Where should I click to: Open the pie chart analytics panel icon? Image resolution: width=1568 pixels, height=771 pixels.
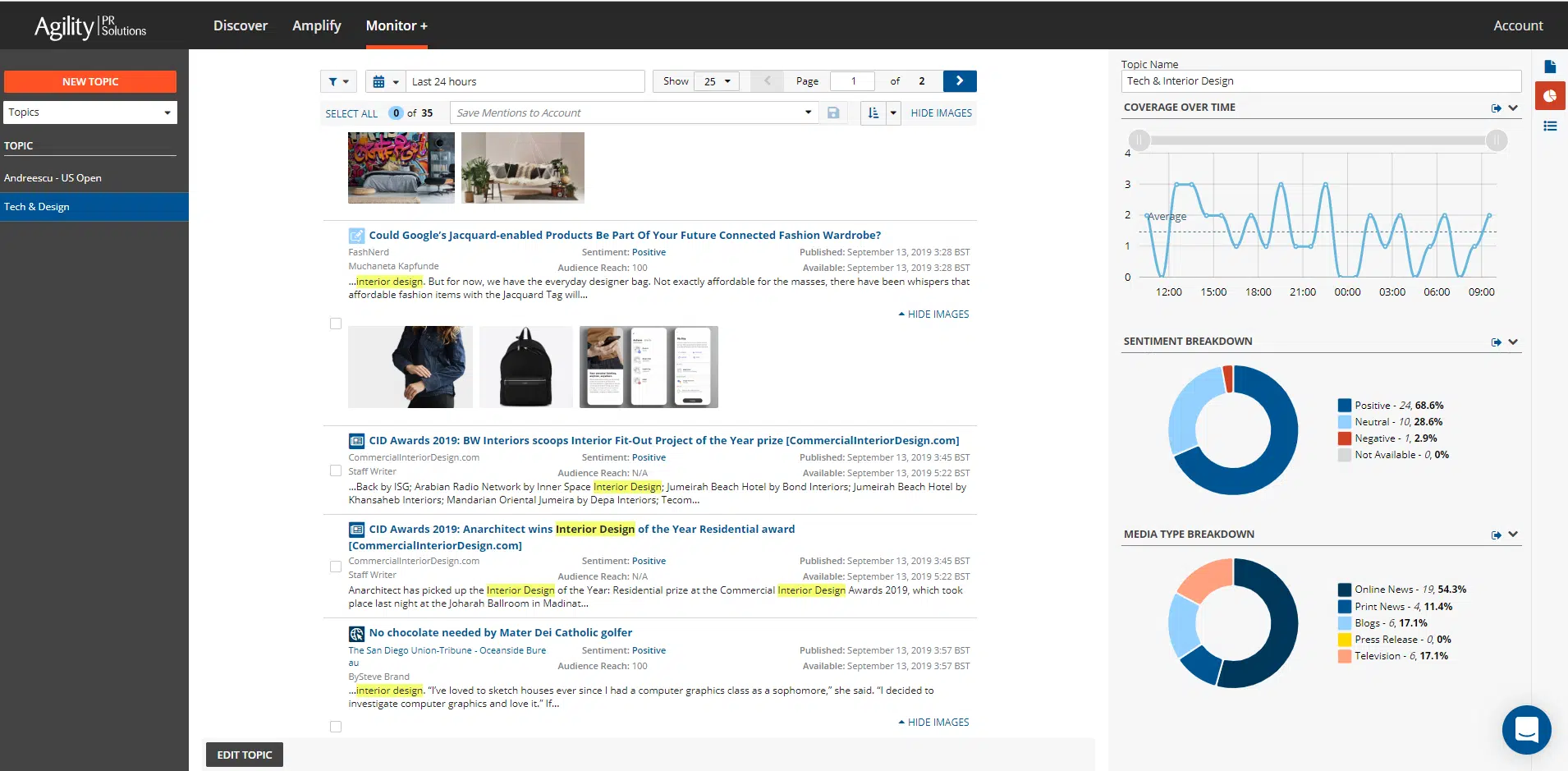point(1550,96)
